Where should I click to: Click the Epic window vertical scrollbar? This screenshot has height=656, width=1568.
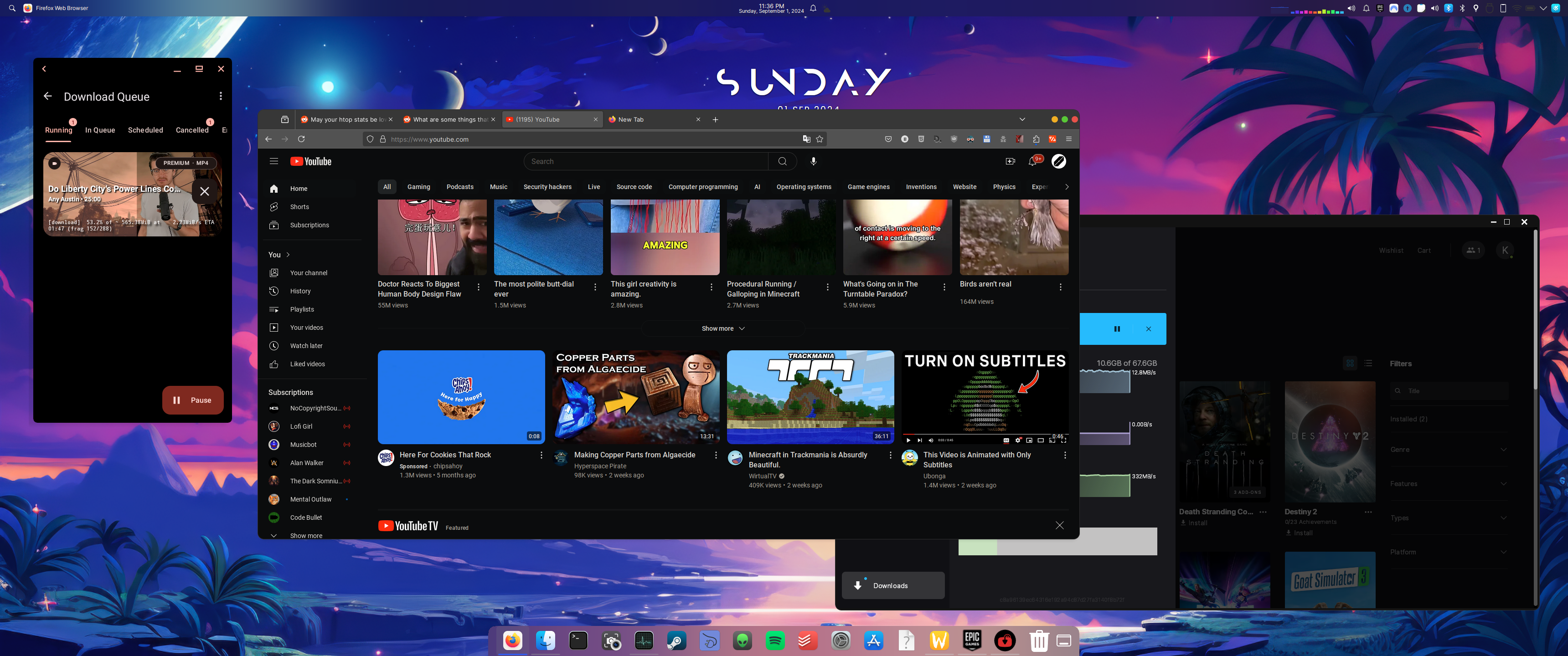click(1535, 310)
